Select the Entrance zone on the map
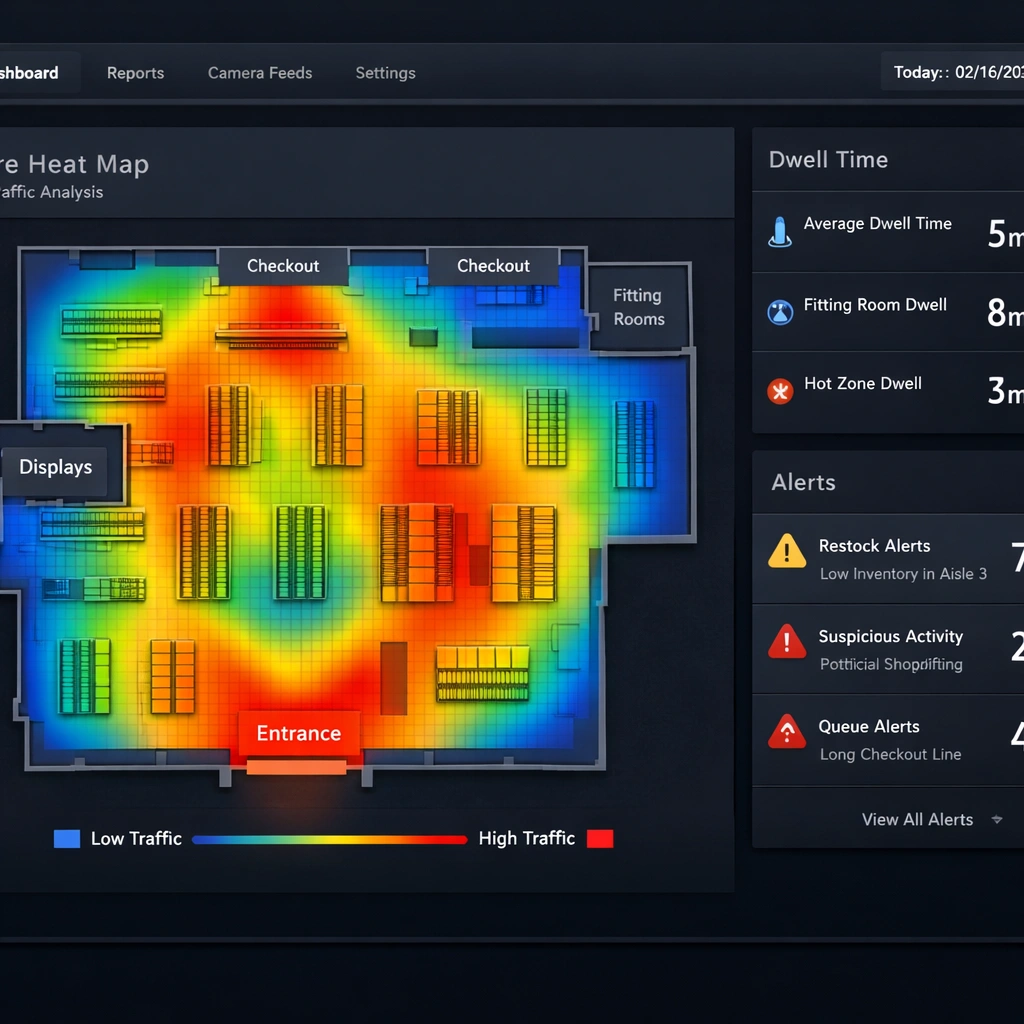This screenshot has height=1024, width=1024. coord(298,734)
